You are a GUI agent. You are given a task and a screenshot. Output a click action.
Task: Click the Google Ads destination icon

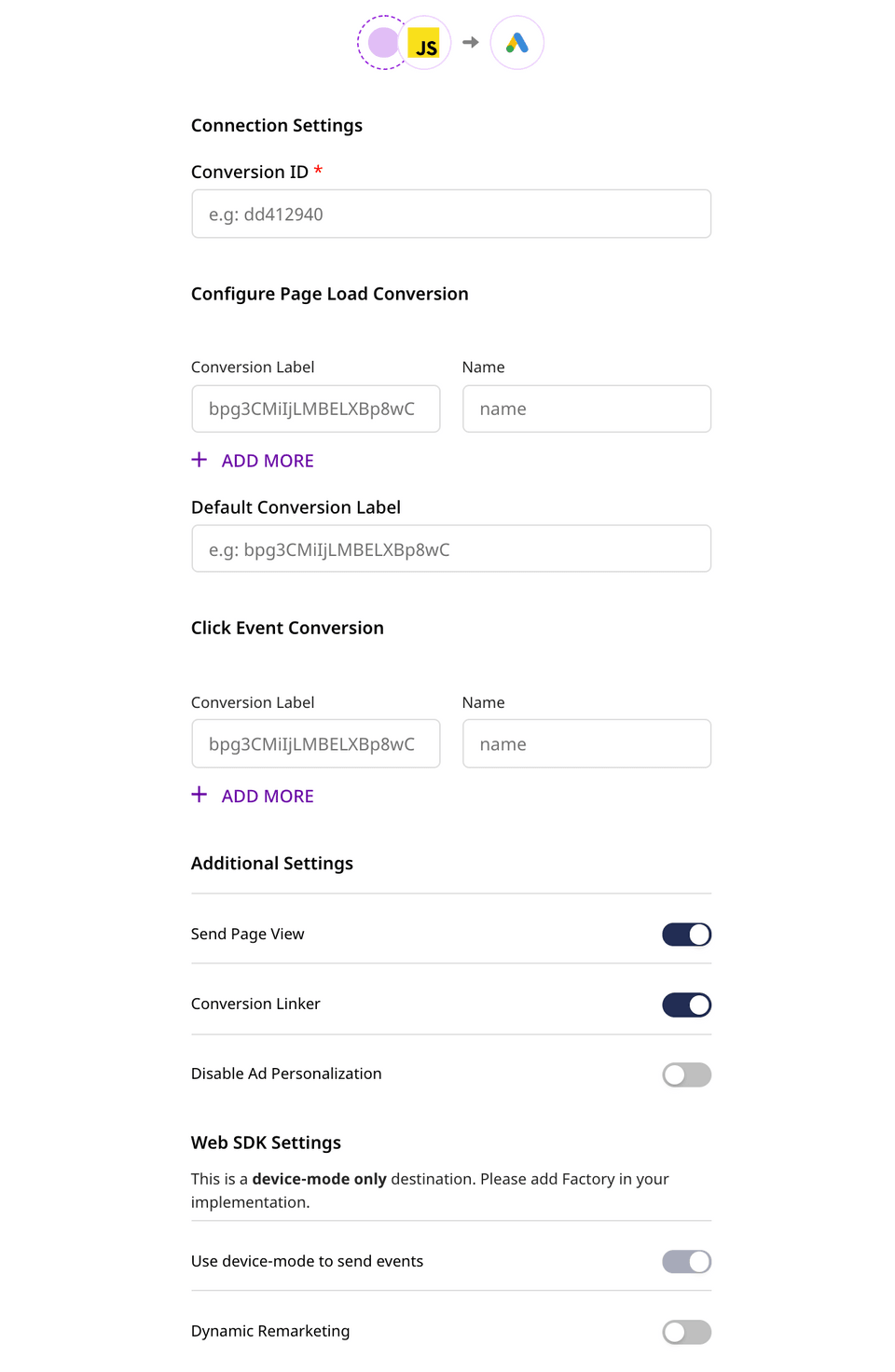coord(517,42)
